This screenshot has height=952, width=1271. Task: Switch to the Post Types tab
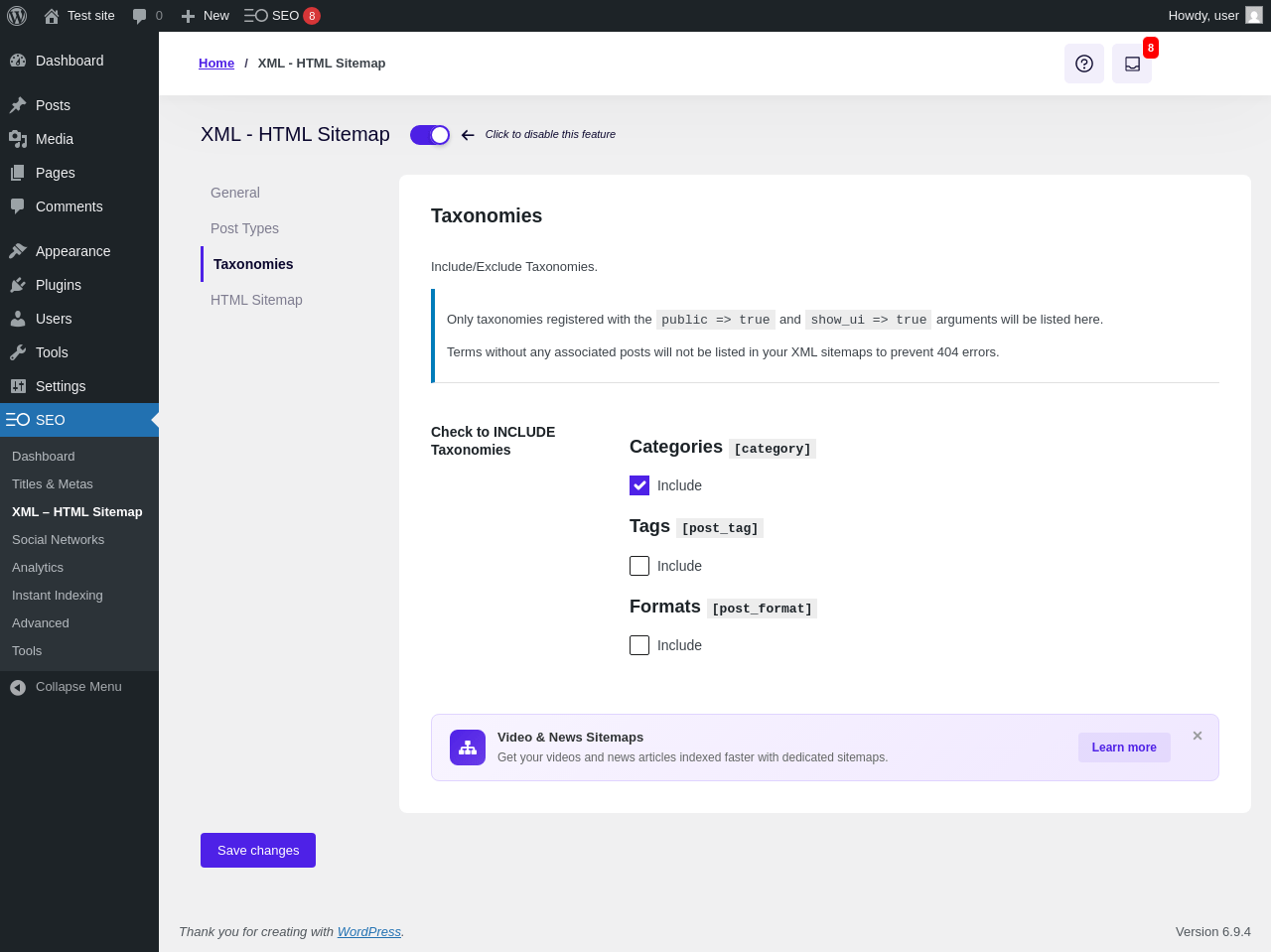pos(244,228)
